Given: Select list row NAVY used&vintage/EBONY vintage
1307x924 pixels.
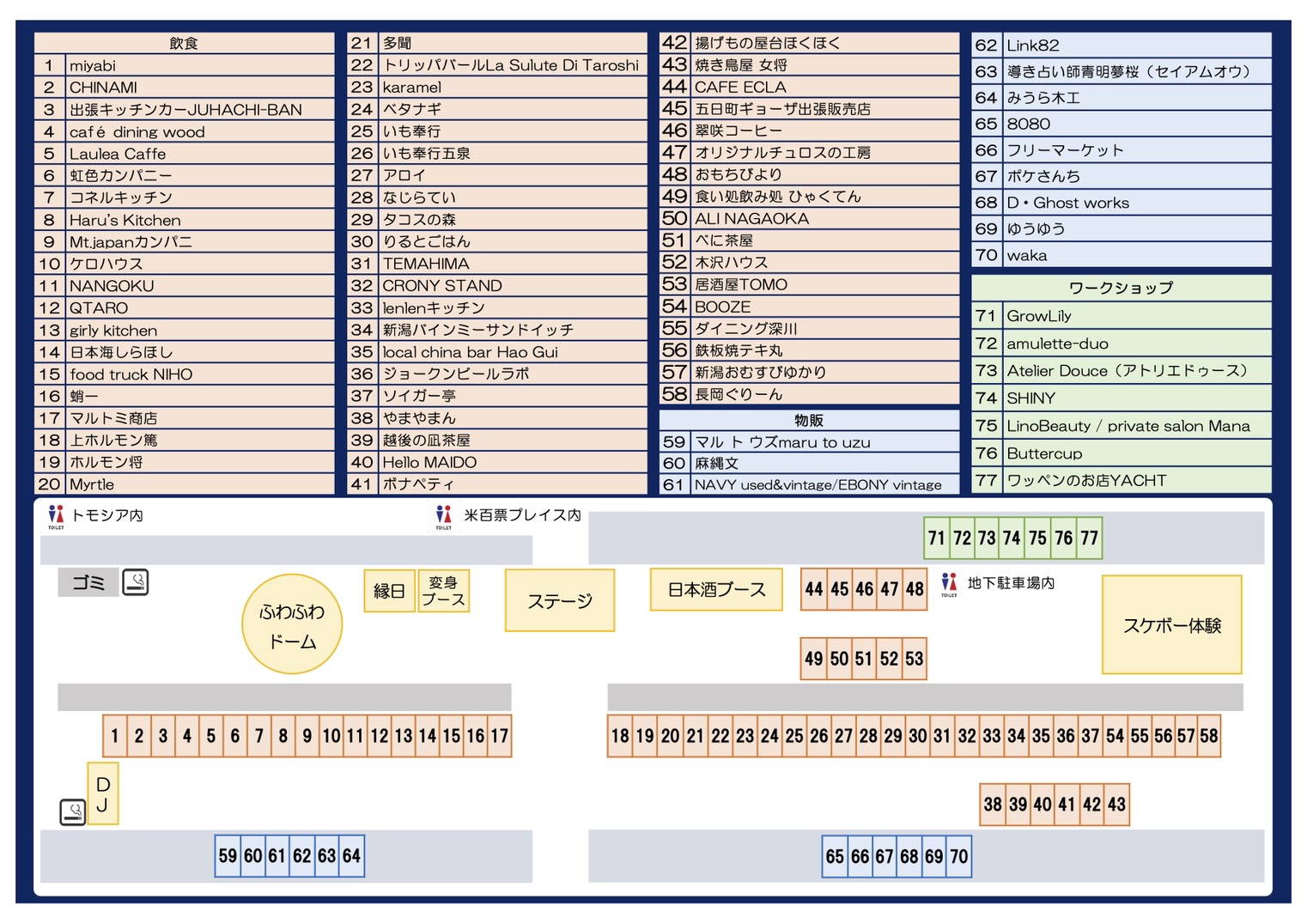Looking at the screenshot, I should [809, 484].
